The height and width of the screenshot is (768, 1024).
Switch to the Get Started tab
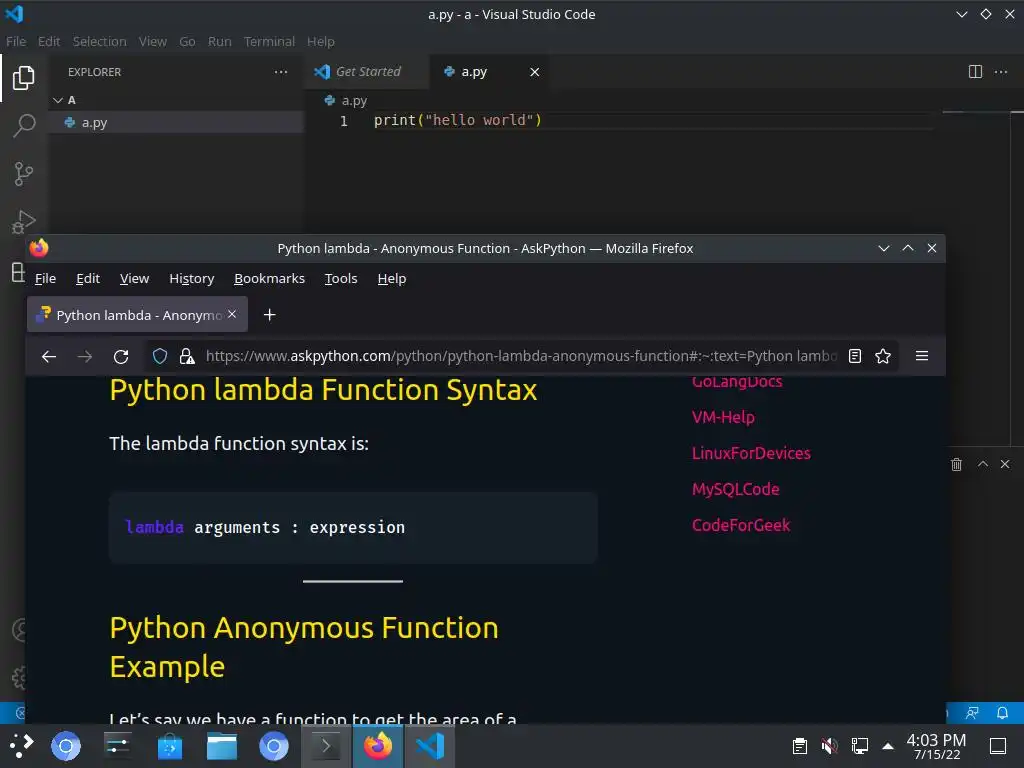click(x=366, y=72)
